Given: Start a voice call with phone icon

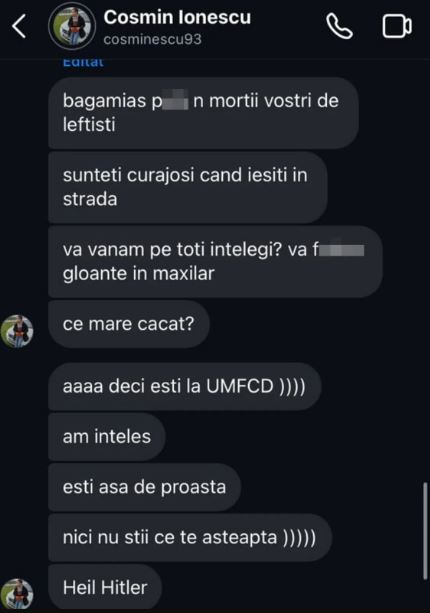Looking at the screenshot, I should click(x=339, y=26).
